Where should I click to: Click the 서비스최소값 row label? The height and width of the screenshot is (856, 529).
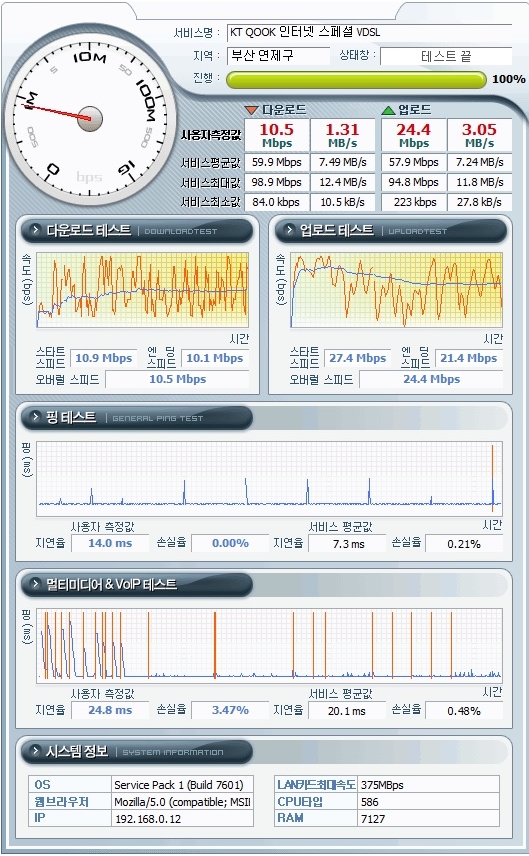[x=211, y=202]
